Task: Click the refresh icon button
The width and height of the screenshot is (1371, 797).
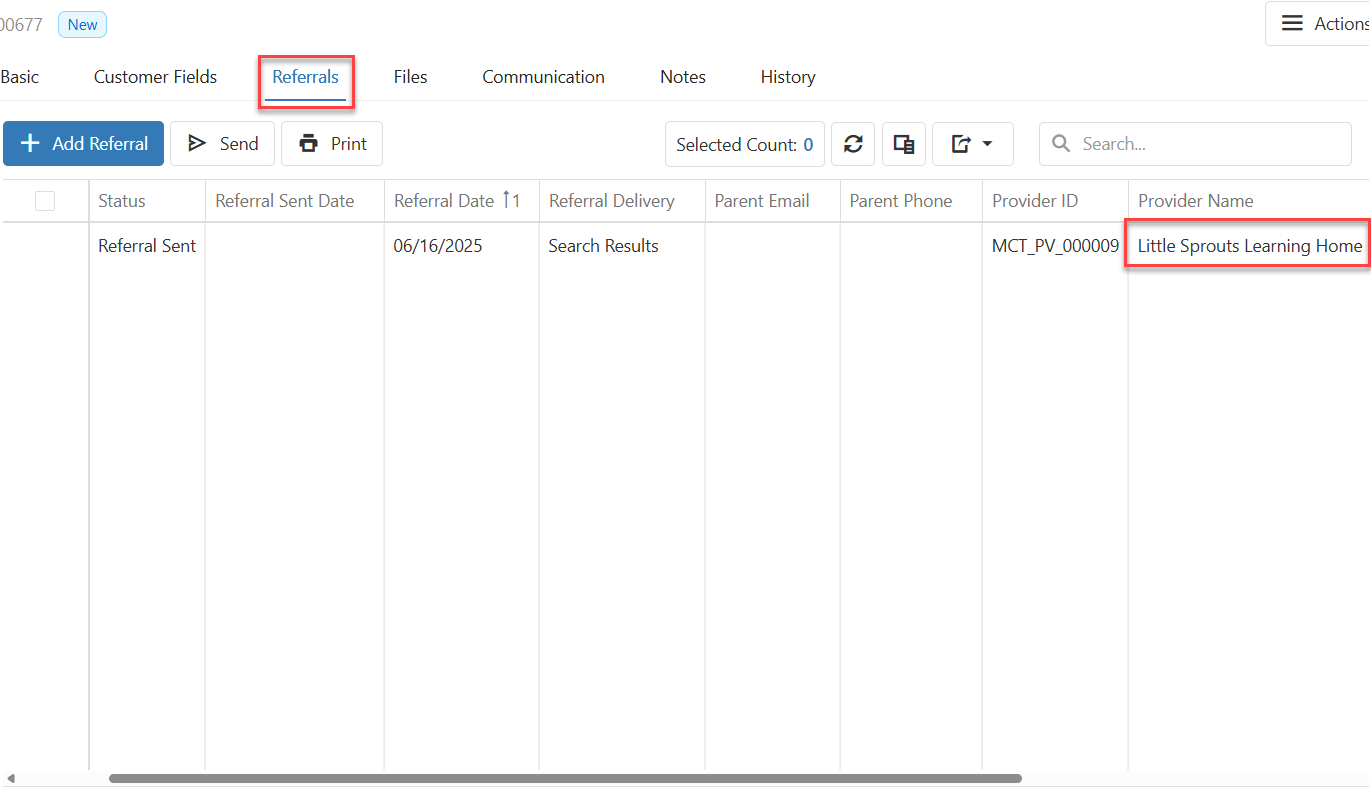Action: [x=853, y=144]
